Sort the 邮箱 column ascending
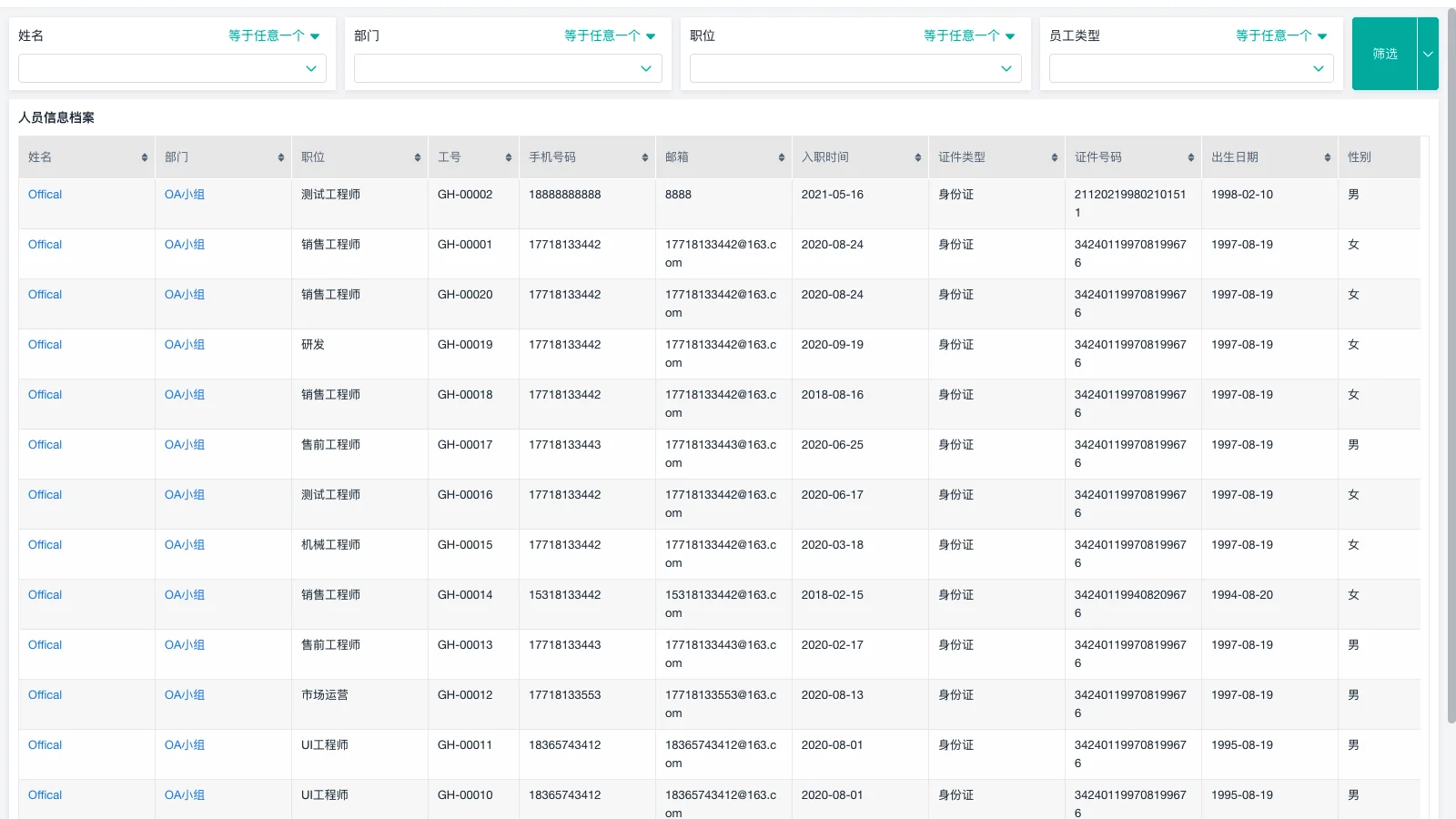This screenshot has height=819, width=1456. pyautogui.click(x=781, y=157)
